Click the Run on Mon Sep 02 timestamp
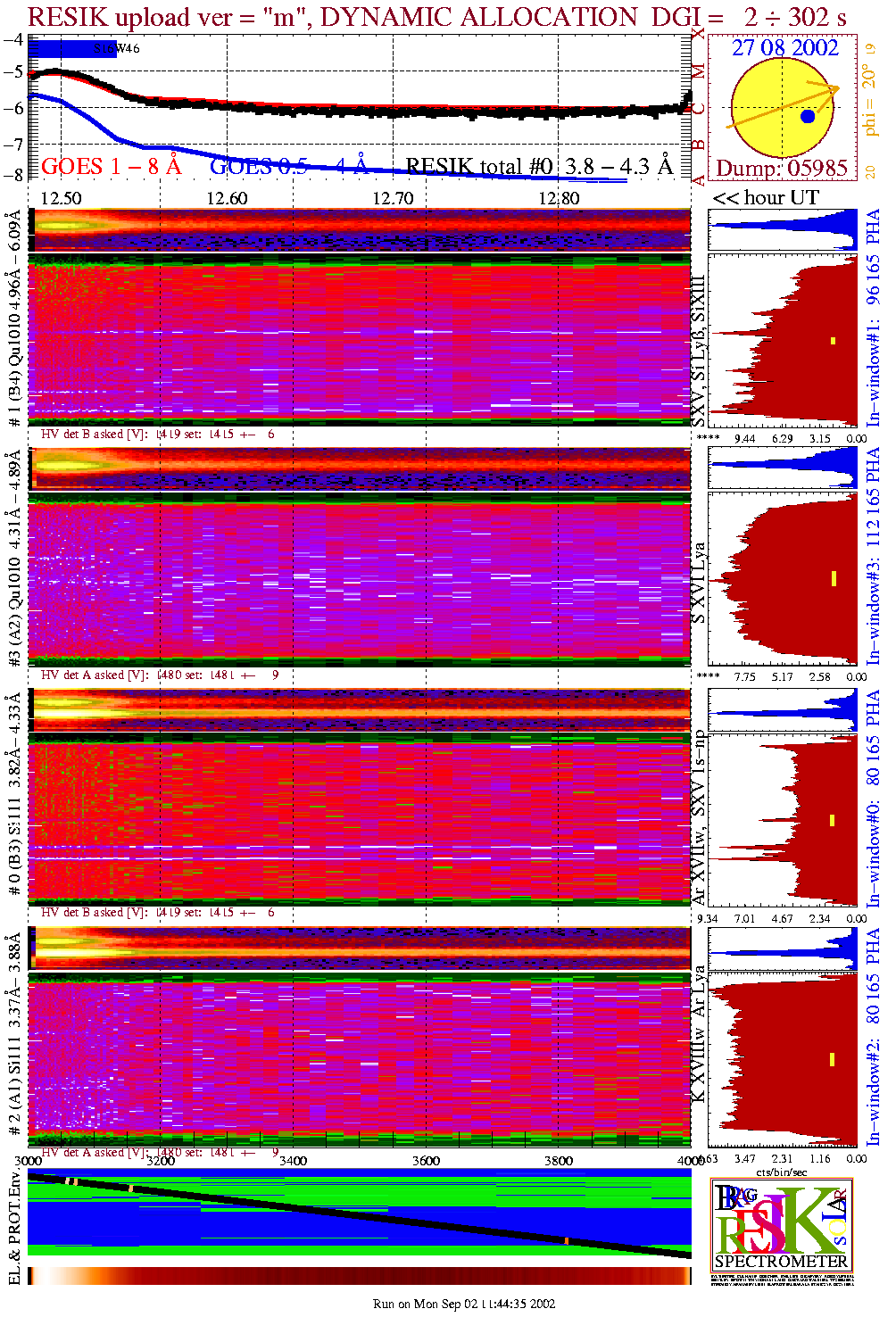Viewport: 896px width, 1317px height. pos(464,1304)
